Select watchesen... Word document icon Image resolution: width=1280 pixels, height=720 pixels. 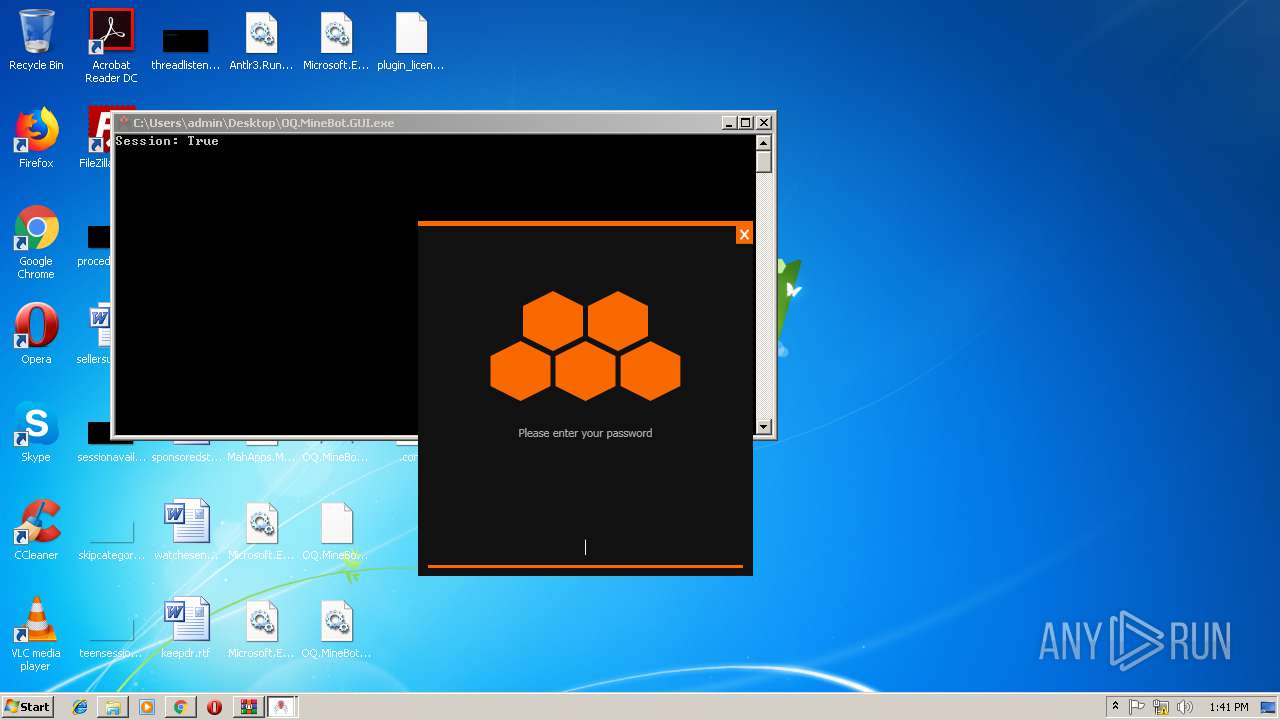pyautogui.click(x=186, y=530)
